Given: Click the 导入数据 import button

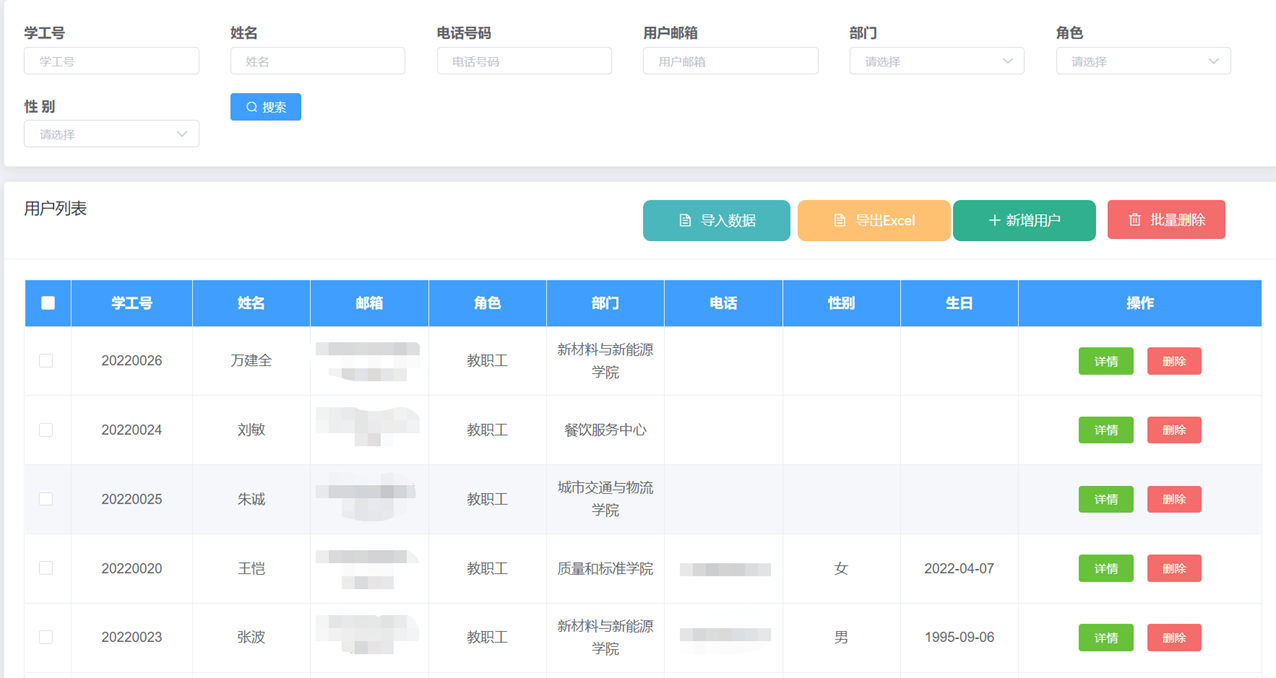Looking at the screenshot, I should coord(716,221).
